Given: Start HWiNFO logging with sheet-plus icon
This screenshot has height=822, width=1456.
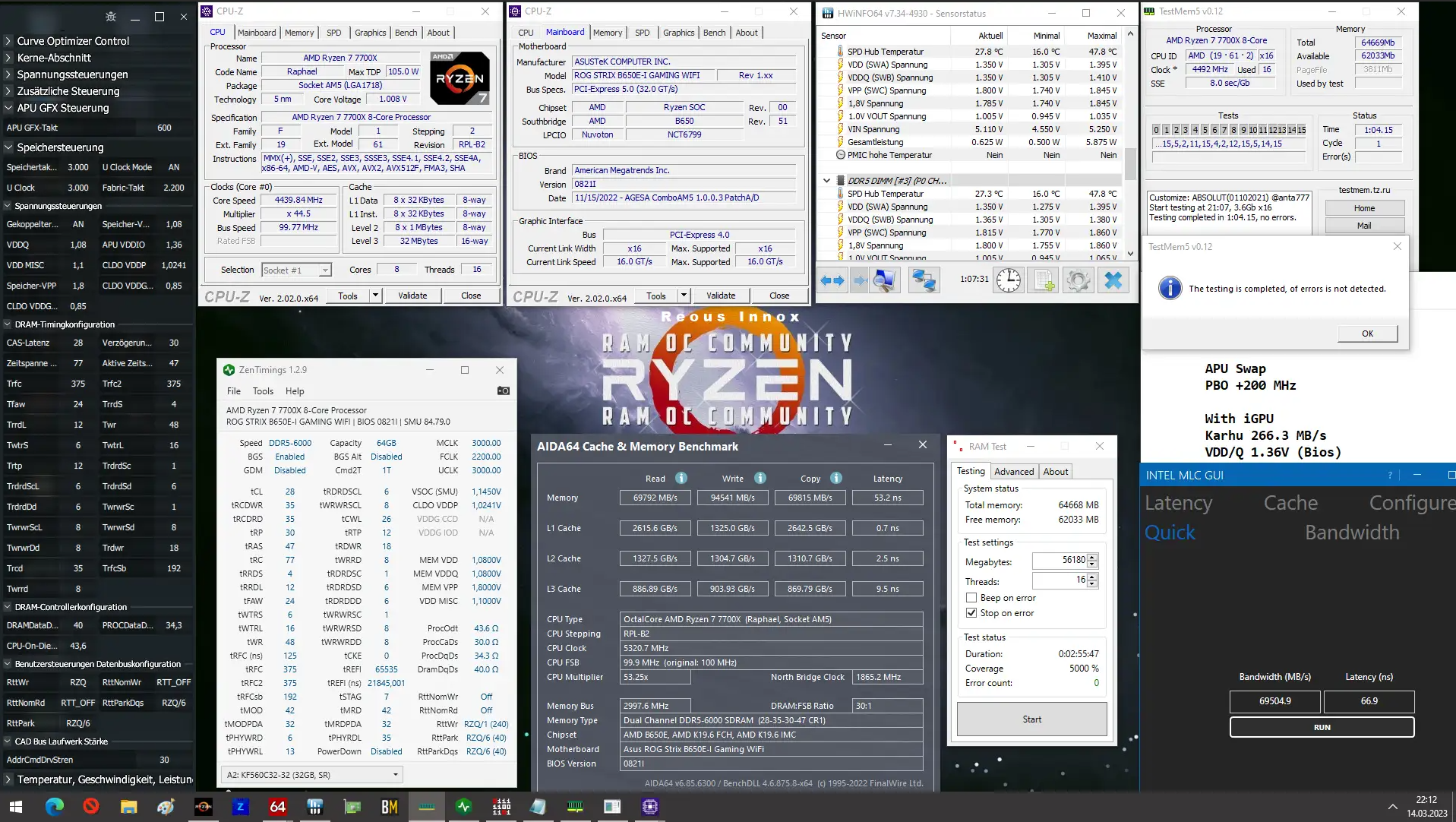Looking at the screenshot, I should [x=1044, y=280].
